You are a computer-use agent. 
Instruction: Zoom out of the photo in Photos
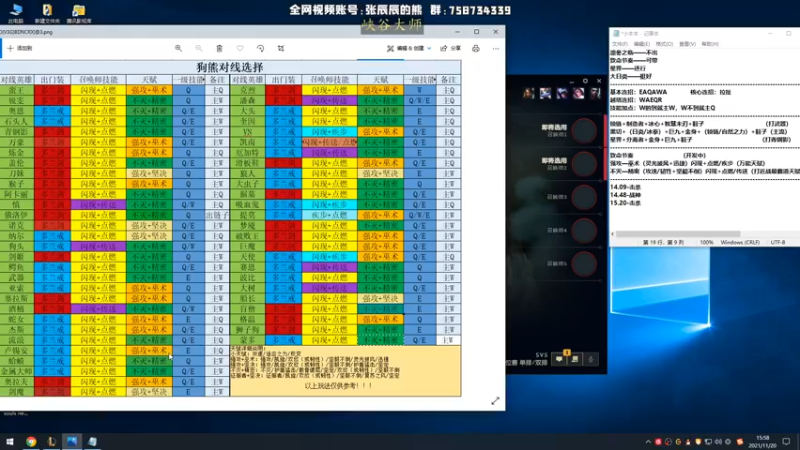(x=199, y=48)
